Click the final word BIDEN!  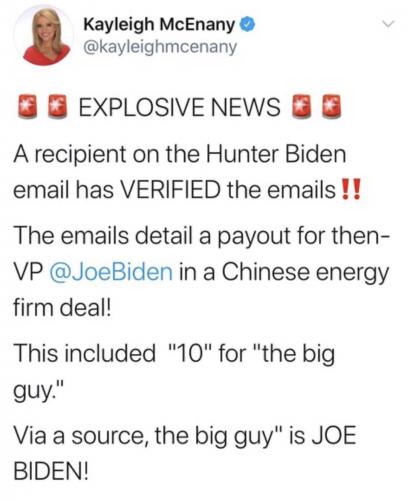(x=51, y=471)
